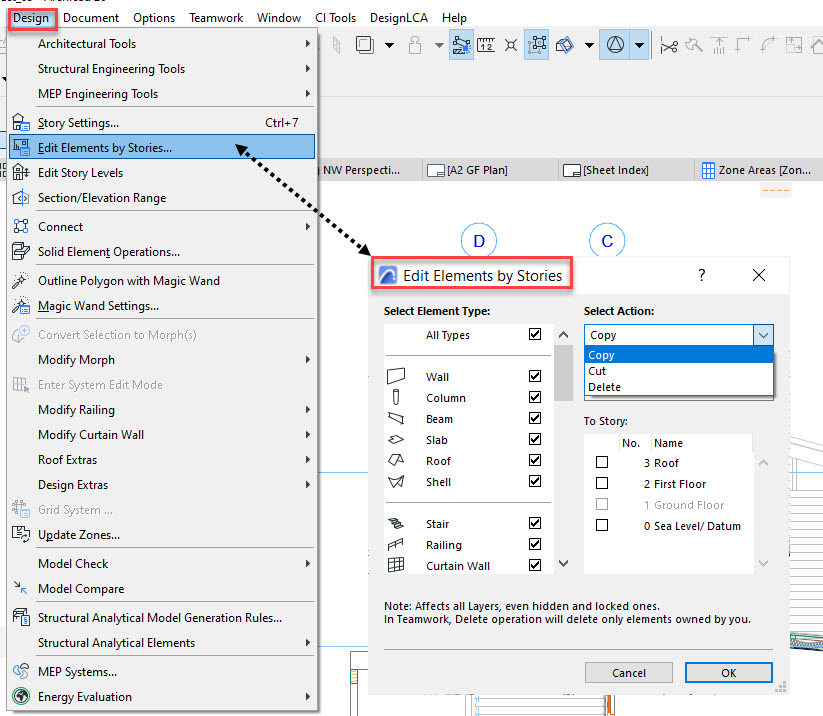Select the scissors trim tool
This screenshot has height=716, width=823.
[669, 46]
